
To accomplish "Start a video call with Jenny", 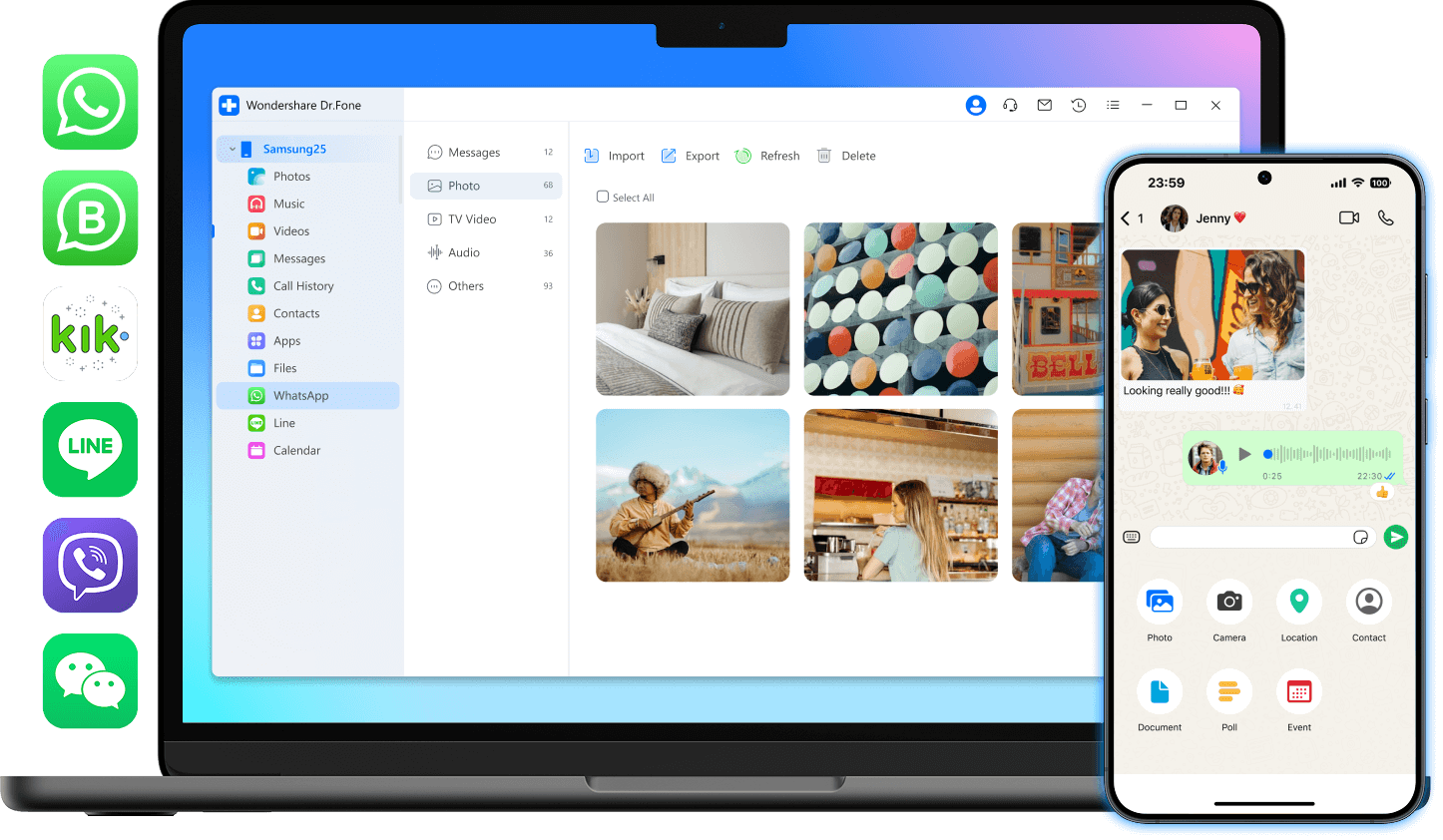I will coord(1349,217).
